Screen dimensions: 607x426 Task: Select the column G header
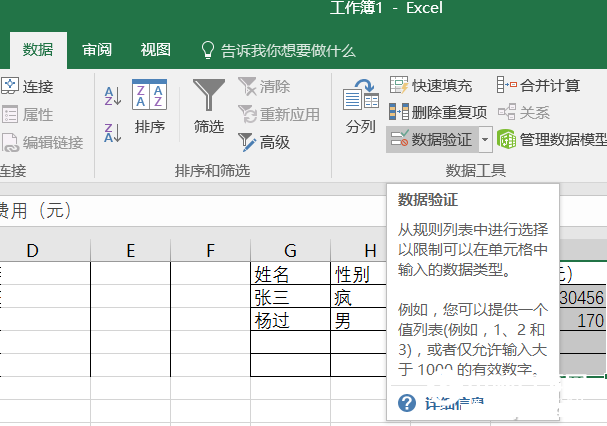click(x=290, y=250)
